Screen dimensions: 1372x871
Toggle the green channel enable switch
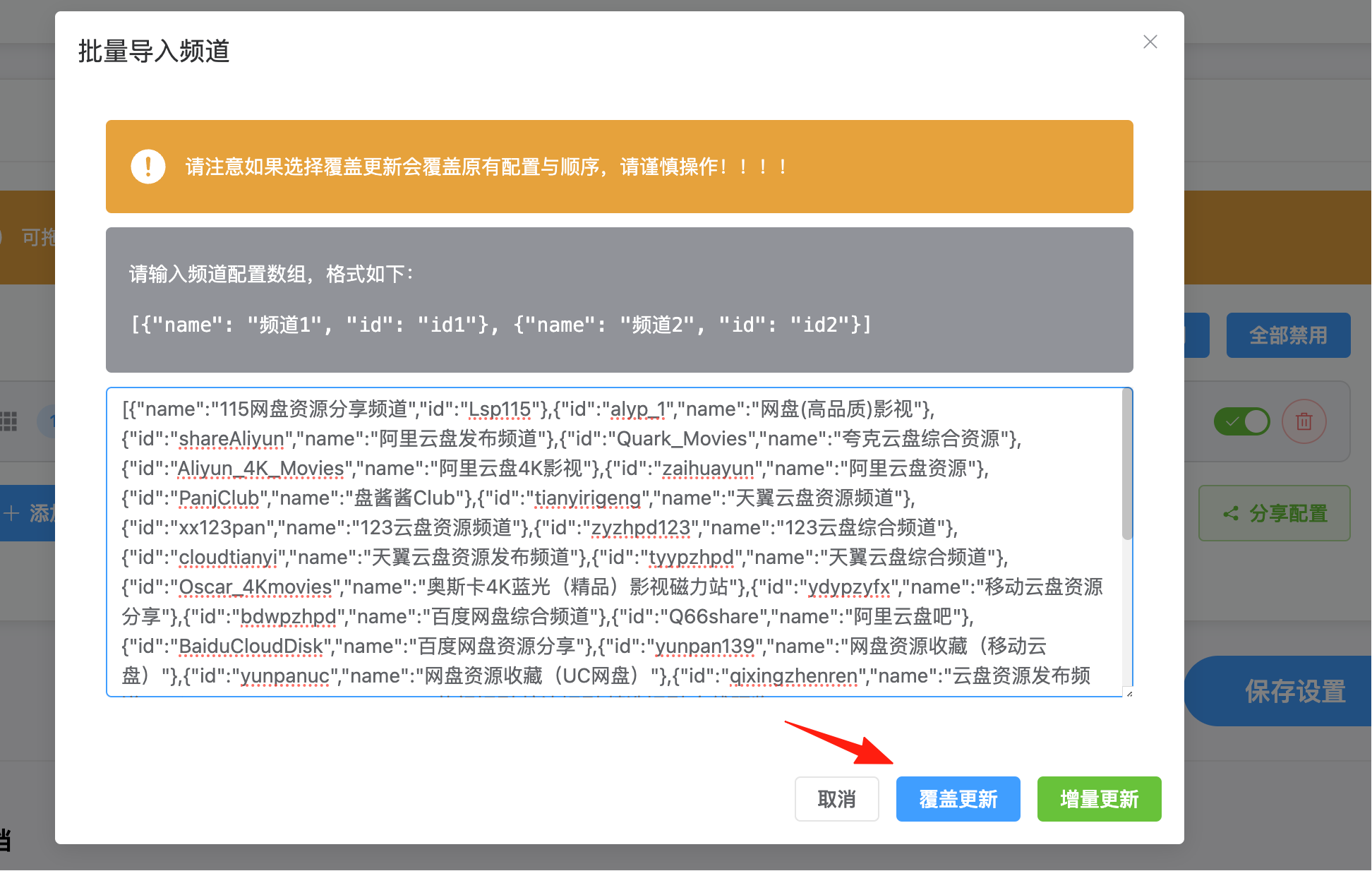click(x=1242, y=421)
